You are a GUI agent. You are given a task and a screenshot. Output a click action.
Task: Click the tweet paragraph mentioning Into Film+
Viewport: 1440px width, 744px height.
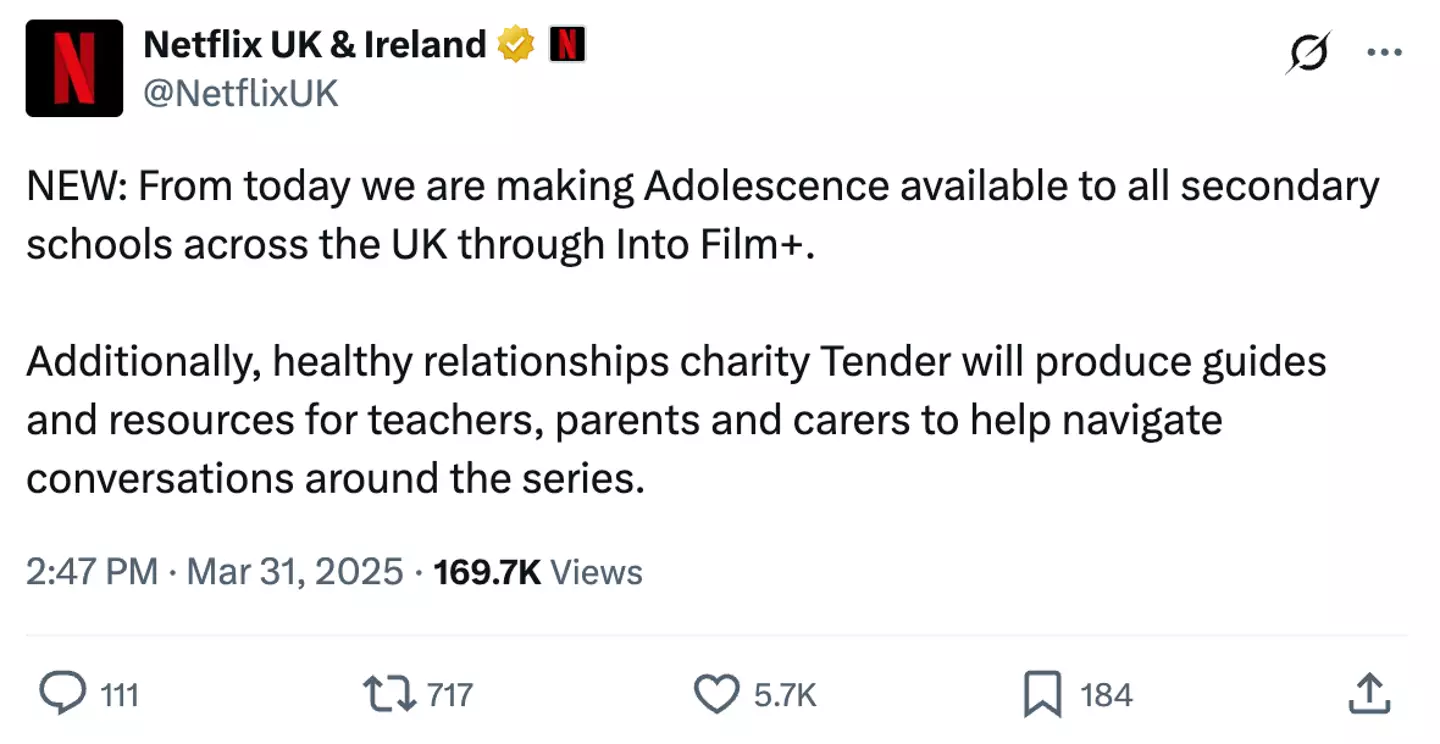pyautogui.click(x=700, y=216)
